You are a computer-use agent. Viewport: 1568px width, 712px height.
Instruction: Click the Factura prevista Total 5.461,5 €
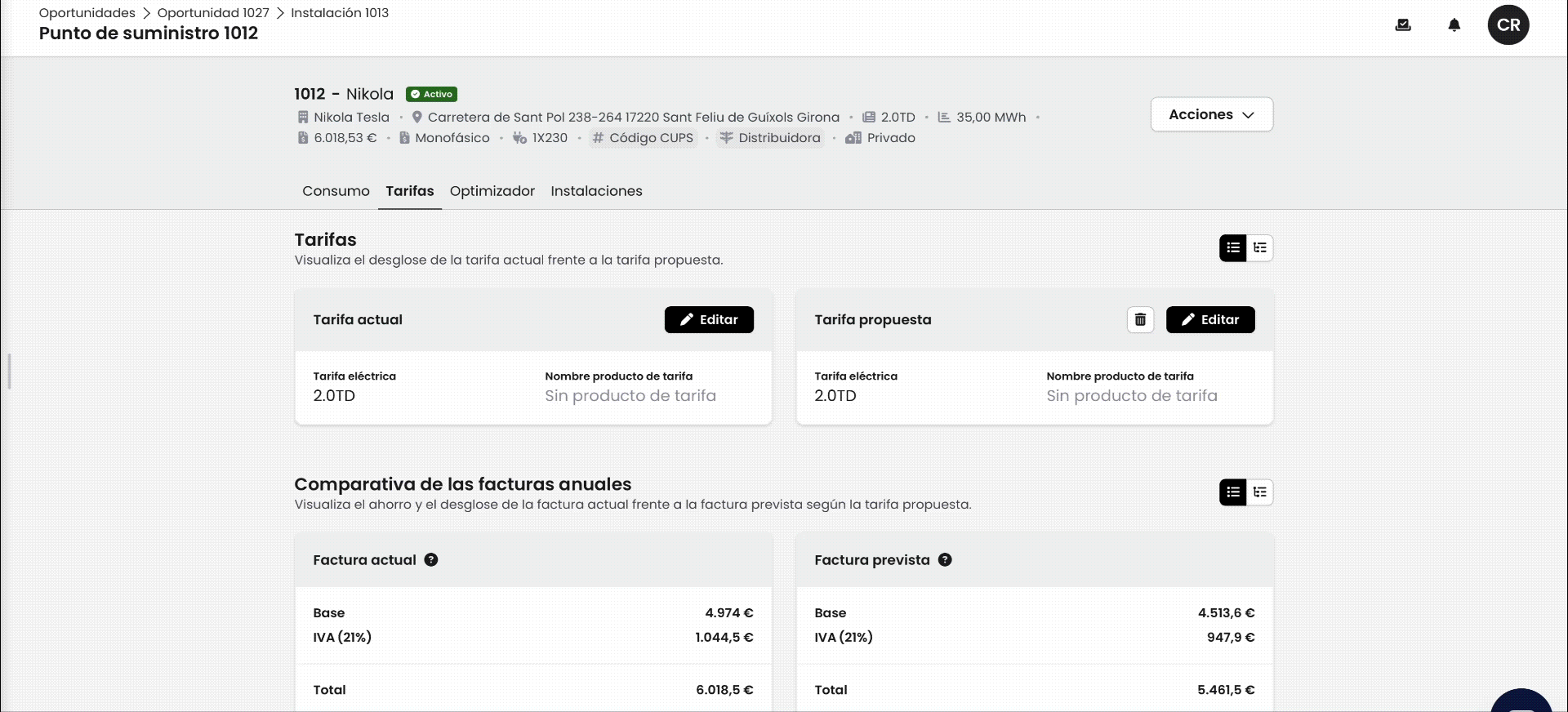pyautogui.click(x=1226, y=689)
